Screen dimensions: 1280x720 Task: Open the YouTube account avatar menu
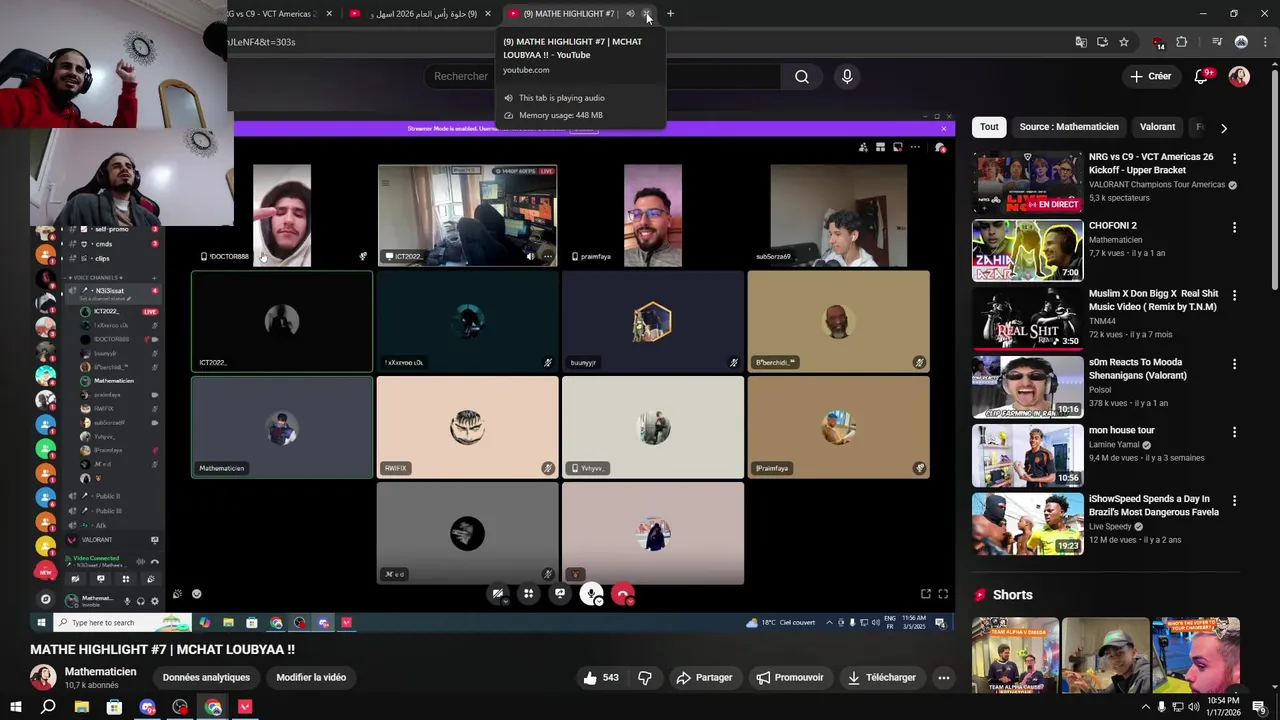[1239, 77]
